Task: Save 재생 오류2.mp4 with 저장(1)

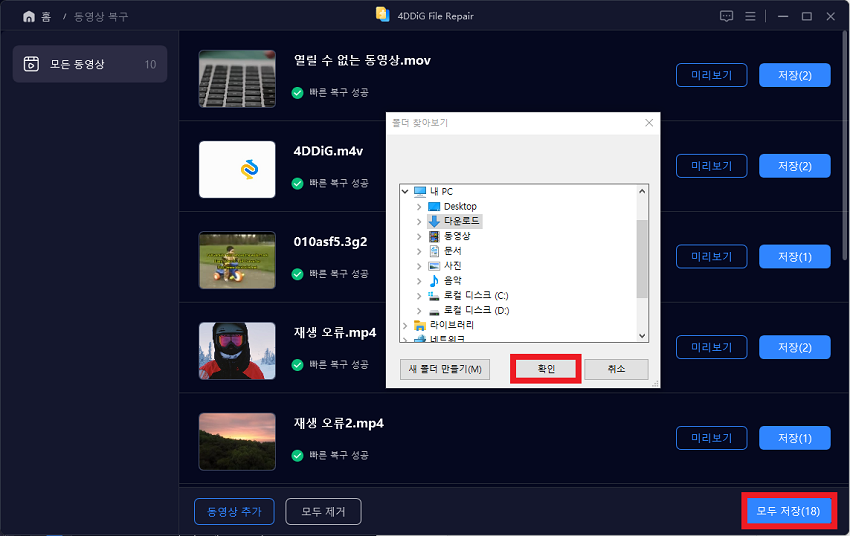Action: 795,438
